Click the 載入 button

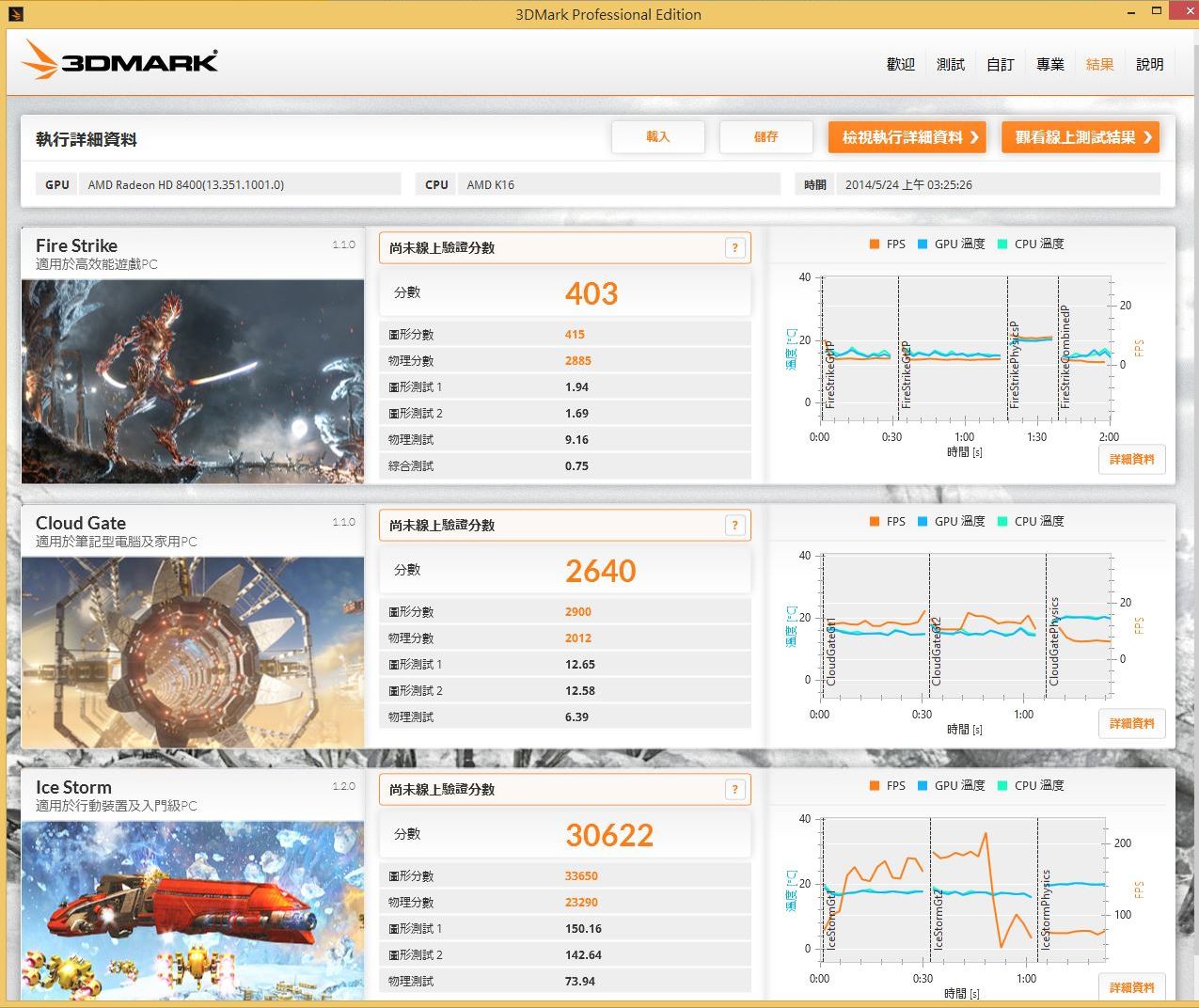pos(657,137)
